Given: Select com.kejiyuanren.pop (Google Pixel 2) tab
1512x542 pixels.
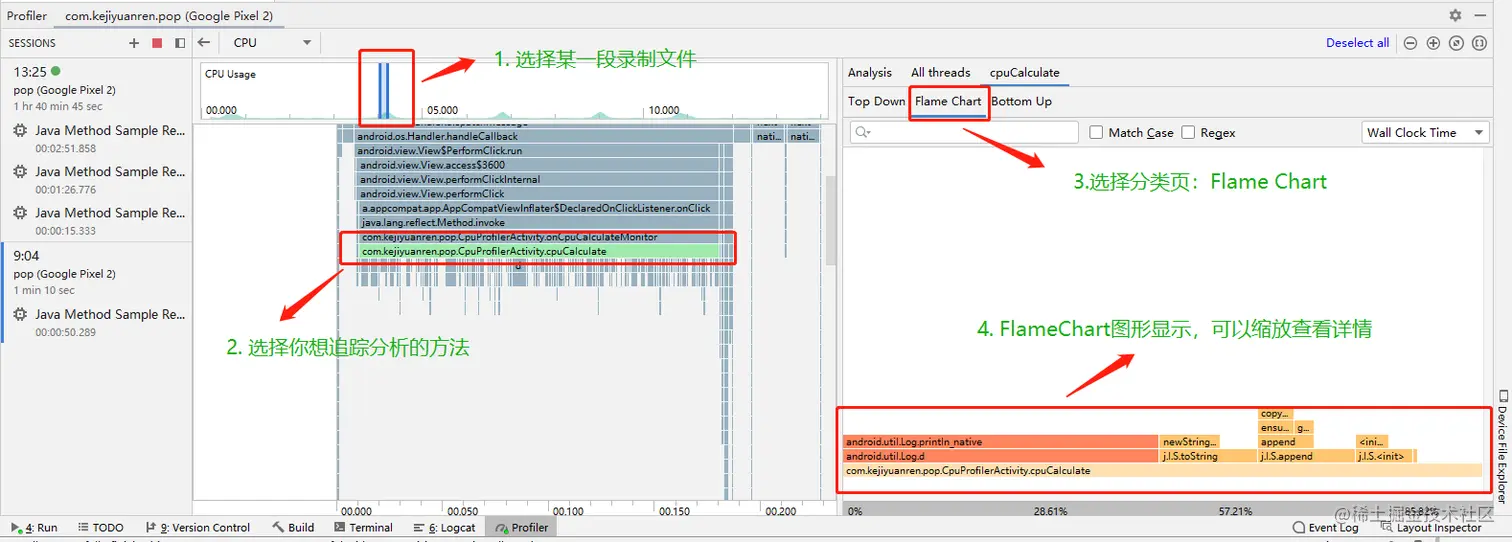Looking at the screenshot, I should tap(169, 16).
